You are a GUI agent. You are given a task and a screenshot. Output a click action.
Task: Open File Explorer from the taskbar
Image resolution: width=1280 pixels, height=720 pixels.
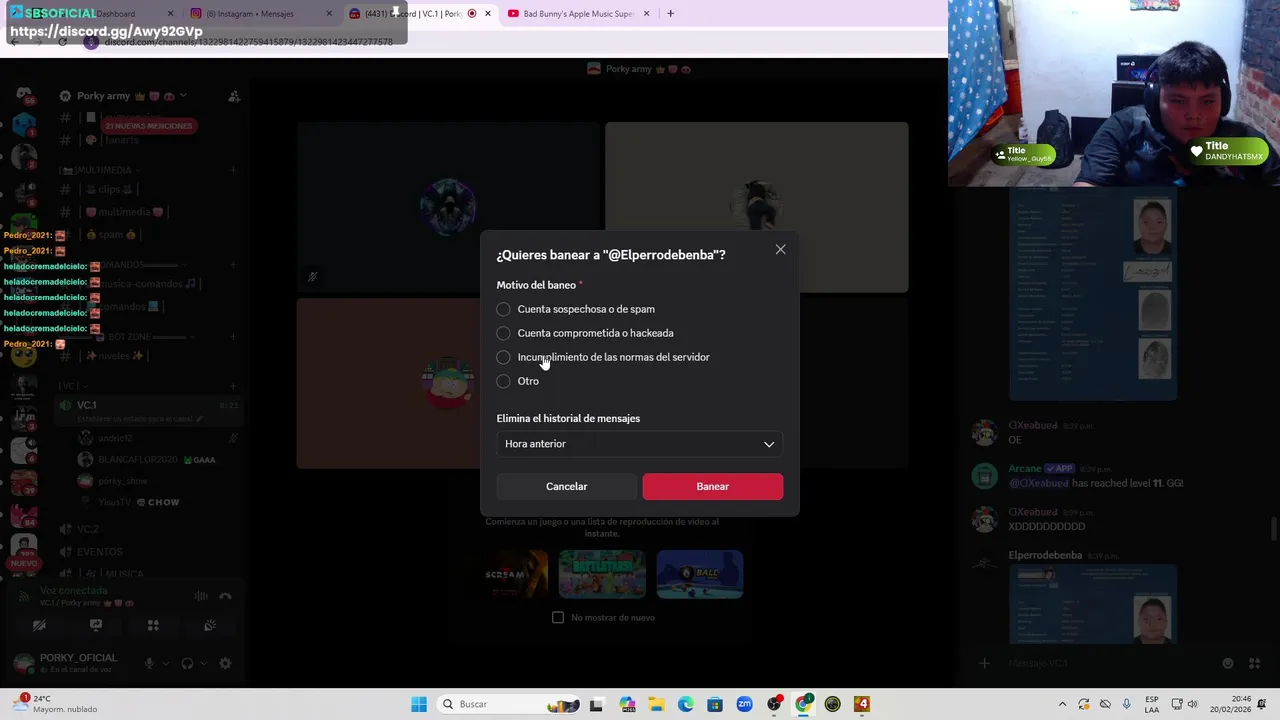click(656, 704)
